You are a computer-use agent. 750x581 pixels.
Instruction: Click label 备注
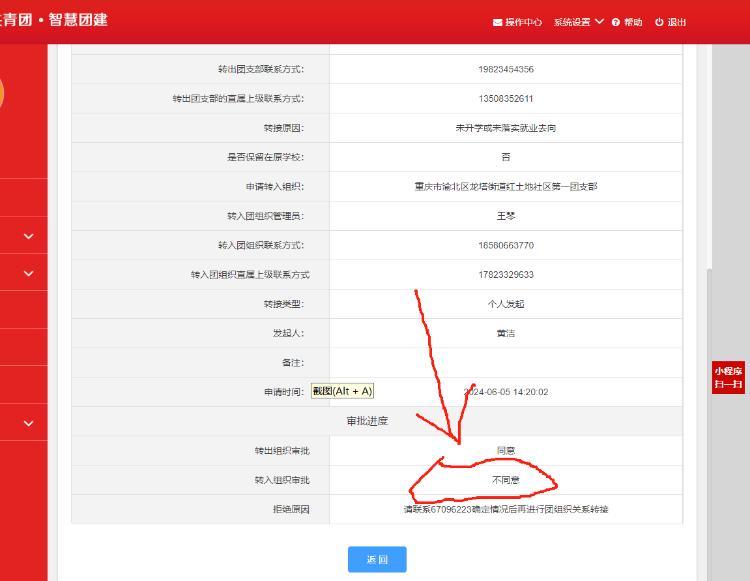point(293,363)
